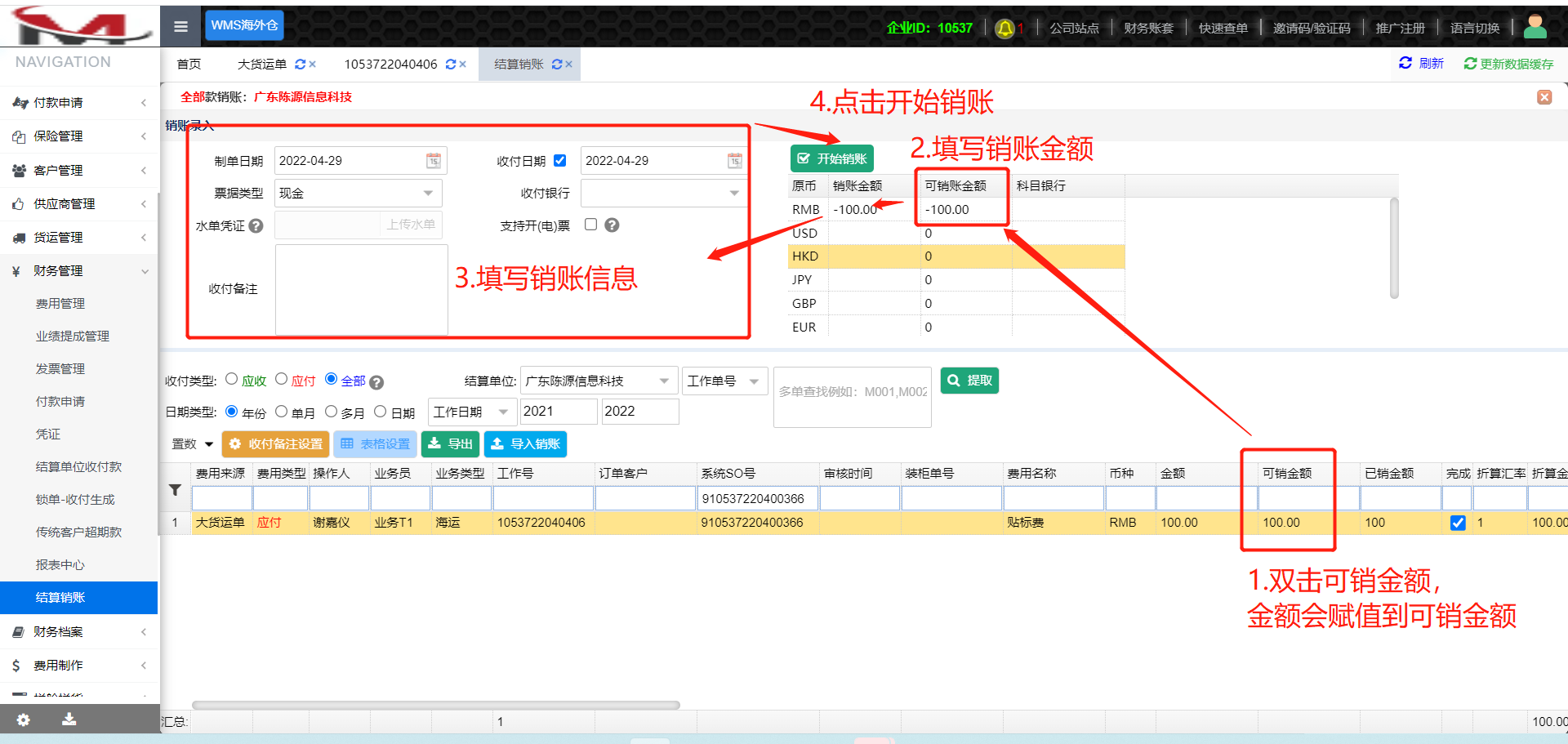Click the download icon in sidebar footer
1568x744 pixels.
click(x=69, y=719)
